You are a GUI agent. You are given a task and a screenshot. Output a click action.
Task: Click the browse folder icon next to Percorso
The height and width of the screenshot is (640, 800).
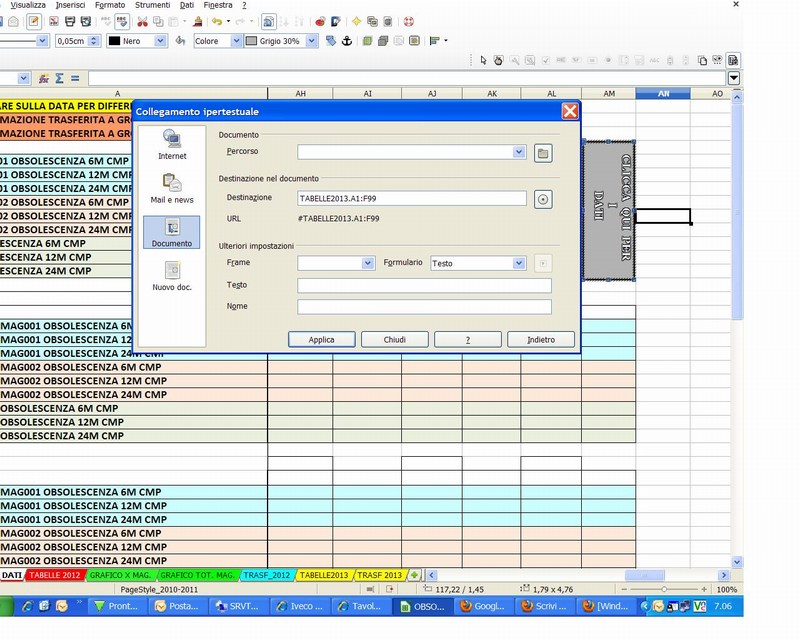tap(543, 152)
